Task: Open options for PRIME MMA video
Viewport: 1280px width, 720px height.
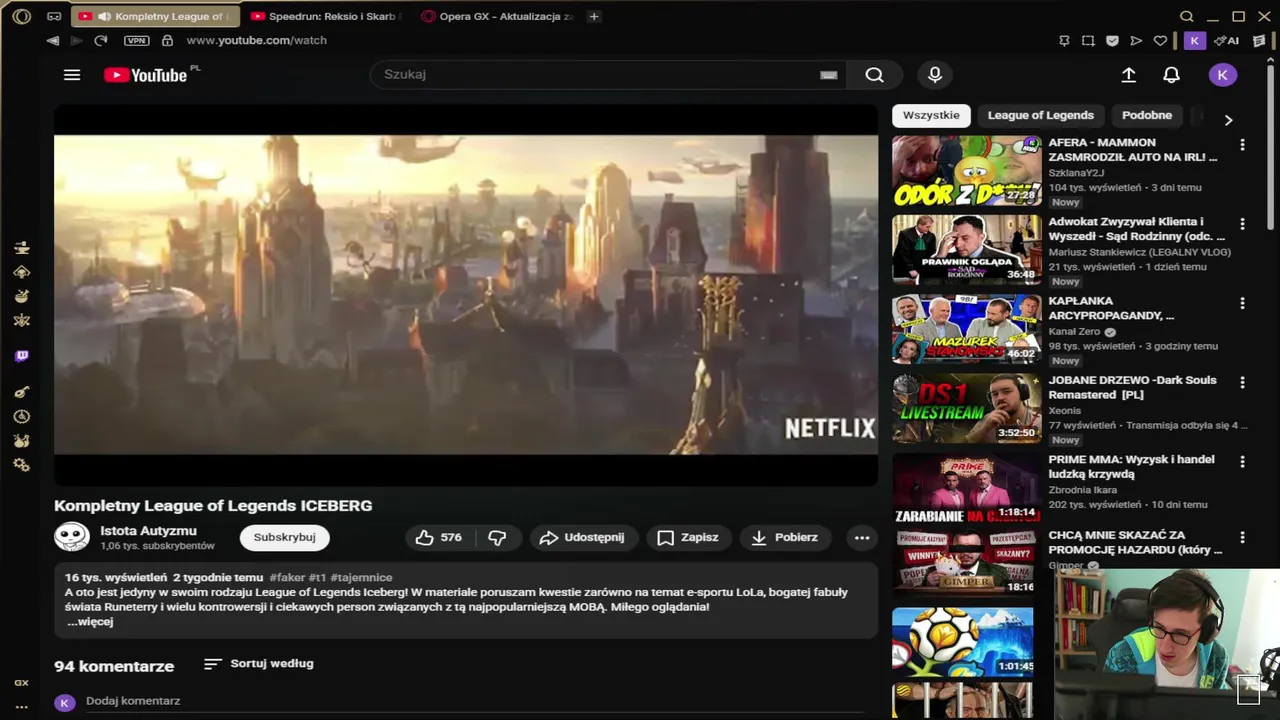Action: coord(1242,462)
